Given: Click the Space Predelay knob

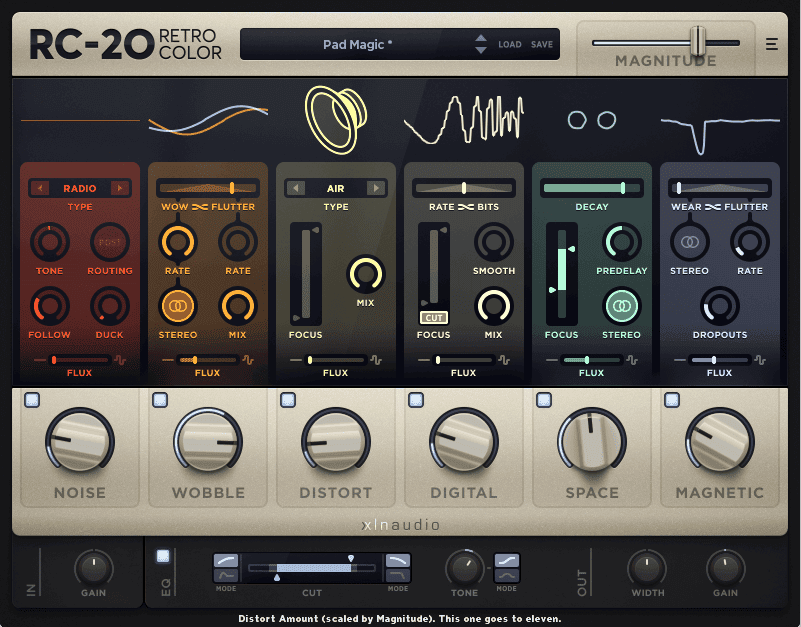Looking at the screenshot, I should pyautogui.click(x=622, y=242).
